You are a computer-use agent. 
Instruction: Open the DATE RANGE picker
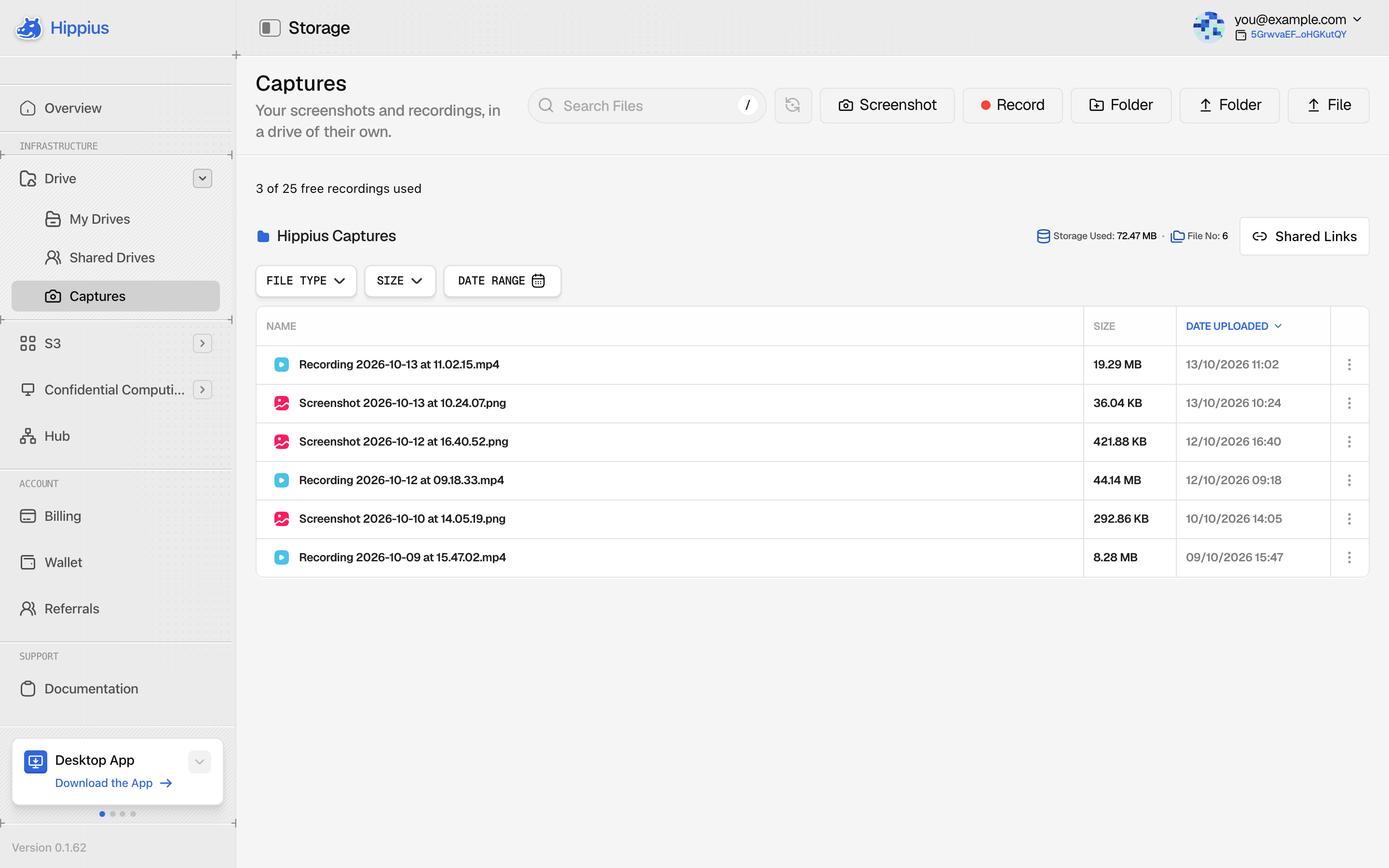tap(502, 281)
